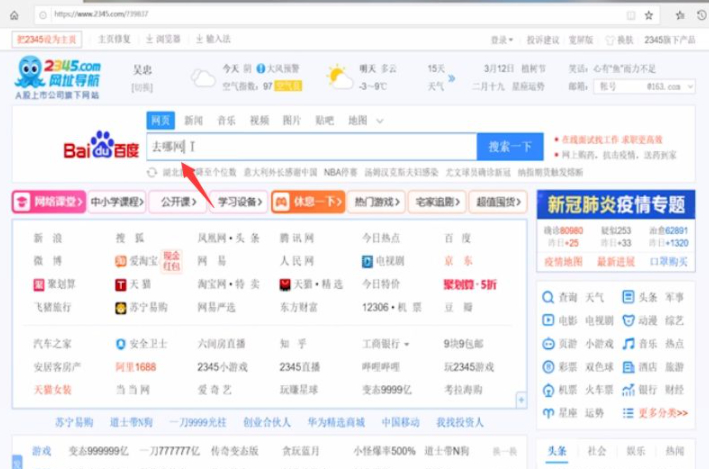Open 更多分类 more categories
709x469 pixels.
coord(663,413)
